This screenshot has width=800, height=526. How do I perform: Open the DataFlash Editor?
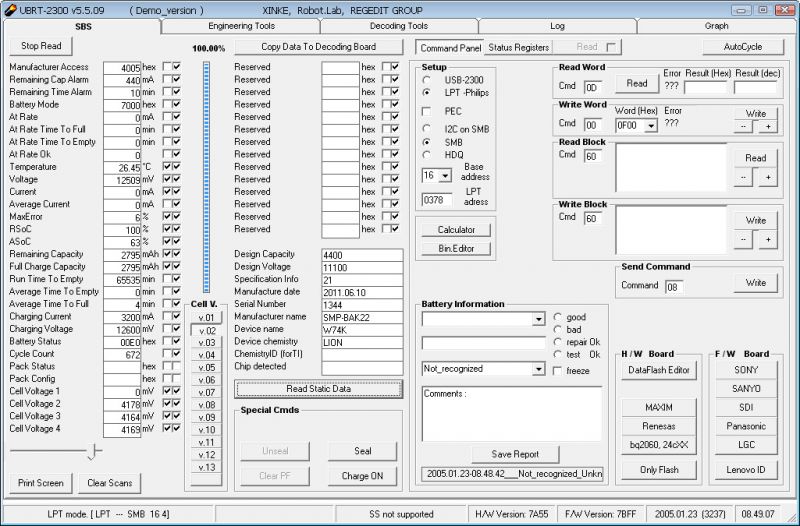click(659, 370)
